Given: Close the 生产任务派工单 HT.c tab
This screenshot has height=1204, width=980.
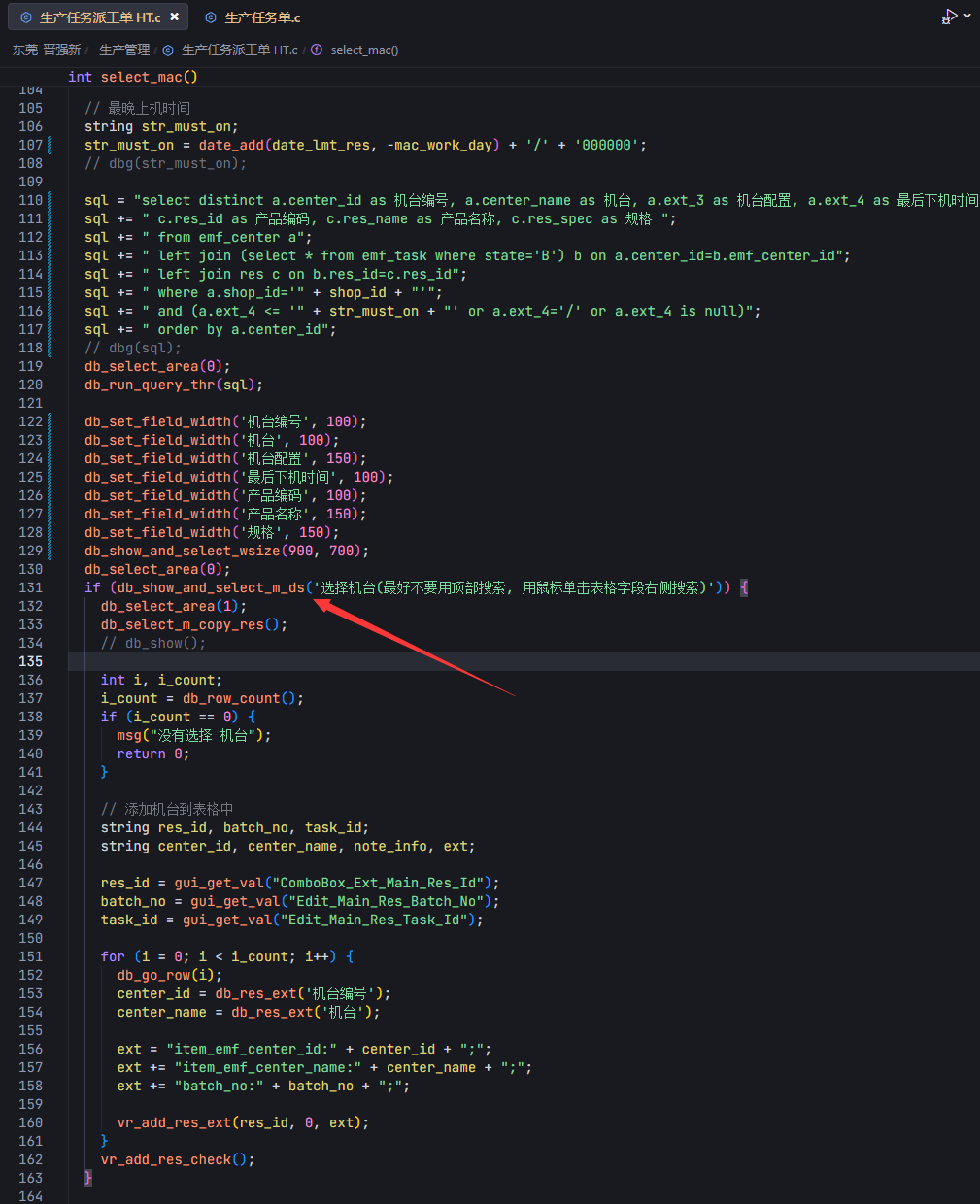Looking at the screenshot, I should pyautogui.click(x=174, y=17).
